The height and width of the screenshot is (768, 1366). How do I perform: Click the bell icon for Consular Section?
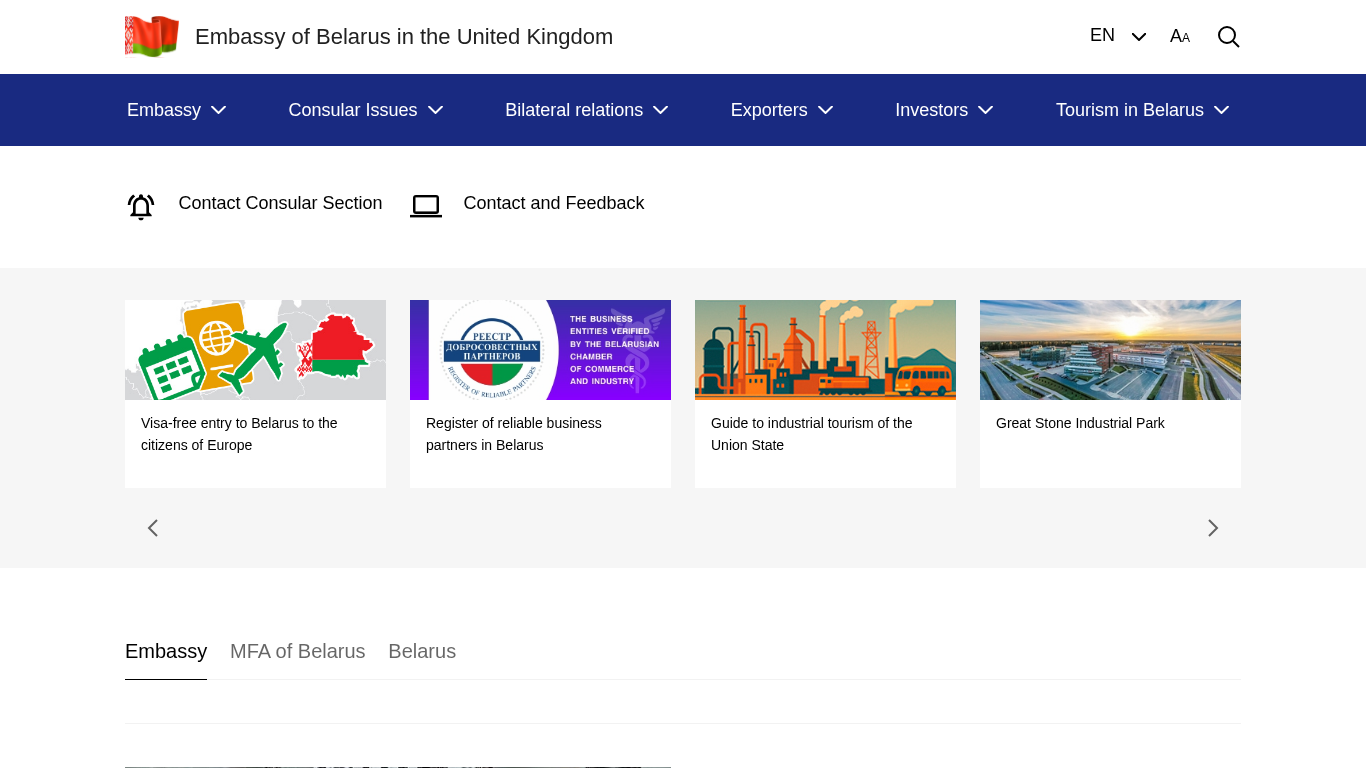pyautogui.click(x=141, y=206)
